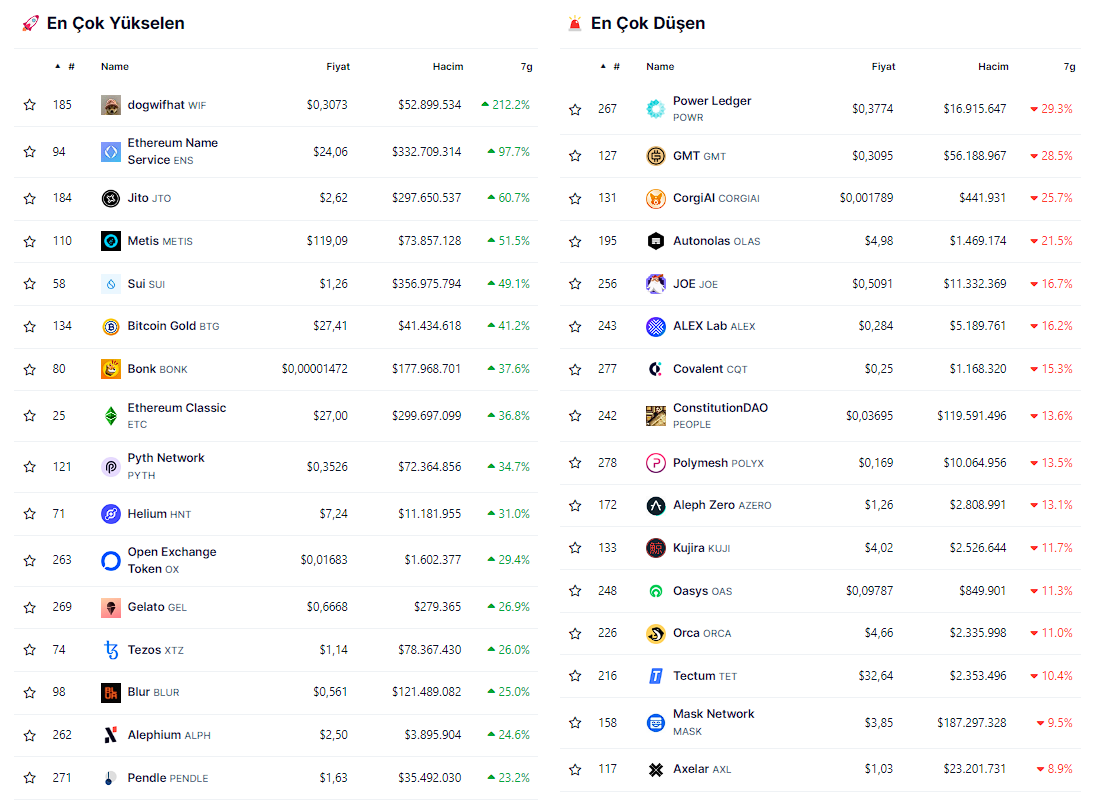Click the dogwifhat coin logo icon
The height and width of the screenshot is (802, 1098).
(x=111, y=105)
